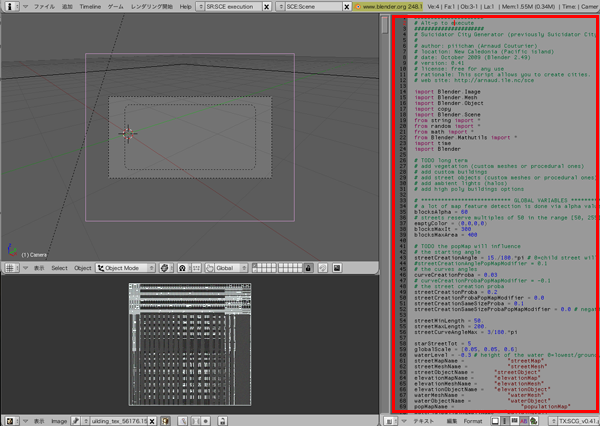600x426 pixels.
Task: Open the text editor window type selector
Action: click(x=390, y=421)
